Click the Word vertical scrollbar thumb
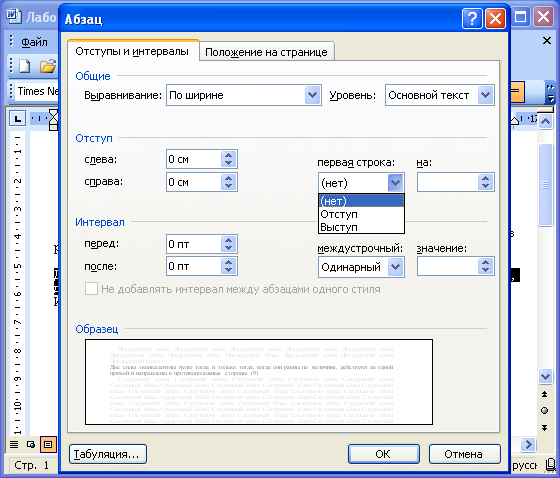 pyautogui.click(x=545, y=185)
